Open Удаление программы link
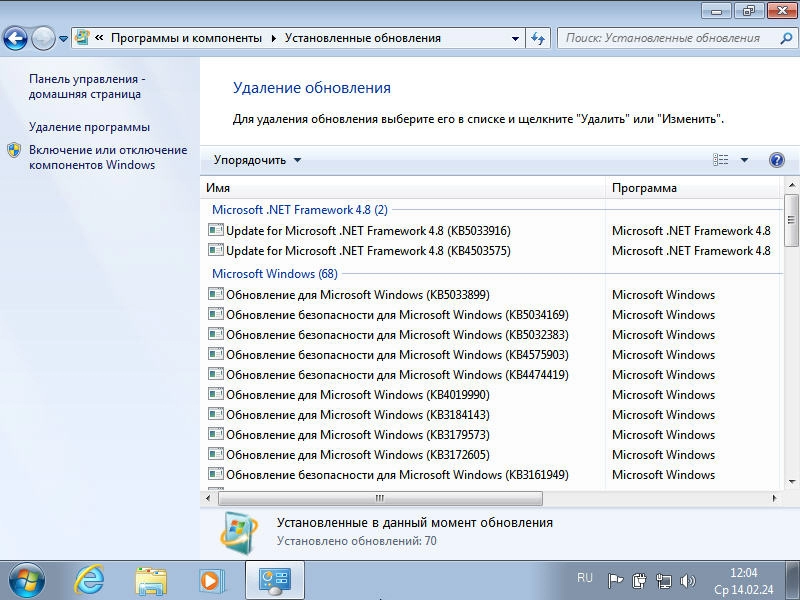Viewport: 800px width, 600px height. (89, 127)
